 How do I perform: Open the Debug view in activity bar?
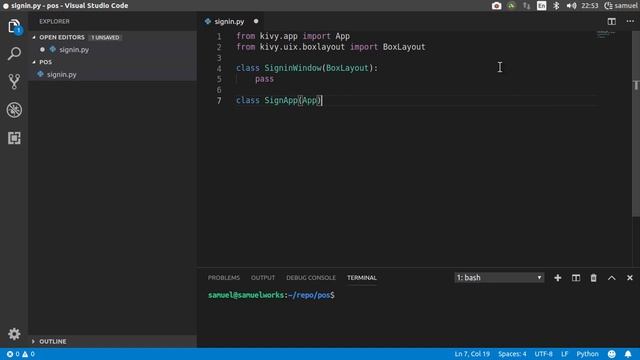tap(14, 110)
